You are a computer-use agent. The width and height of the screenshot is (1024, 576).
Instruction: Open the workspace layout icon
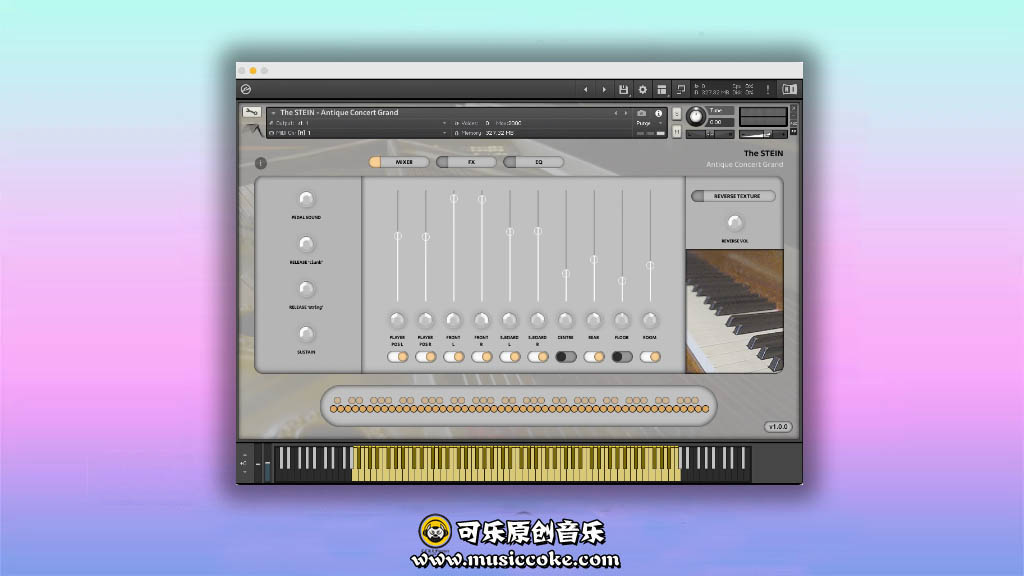(662, 89)
